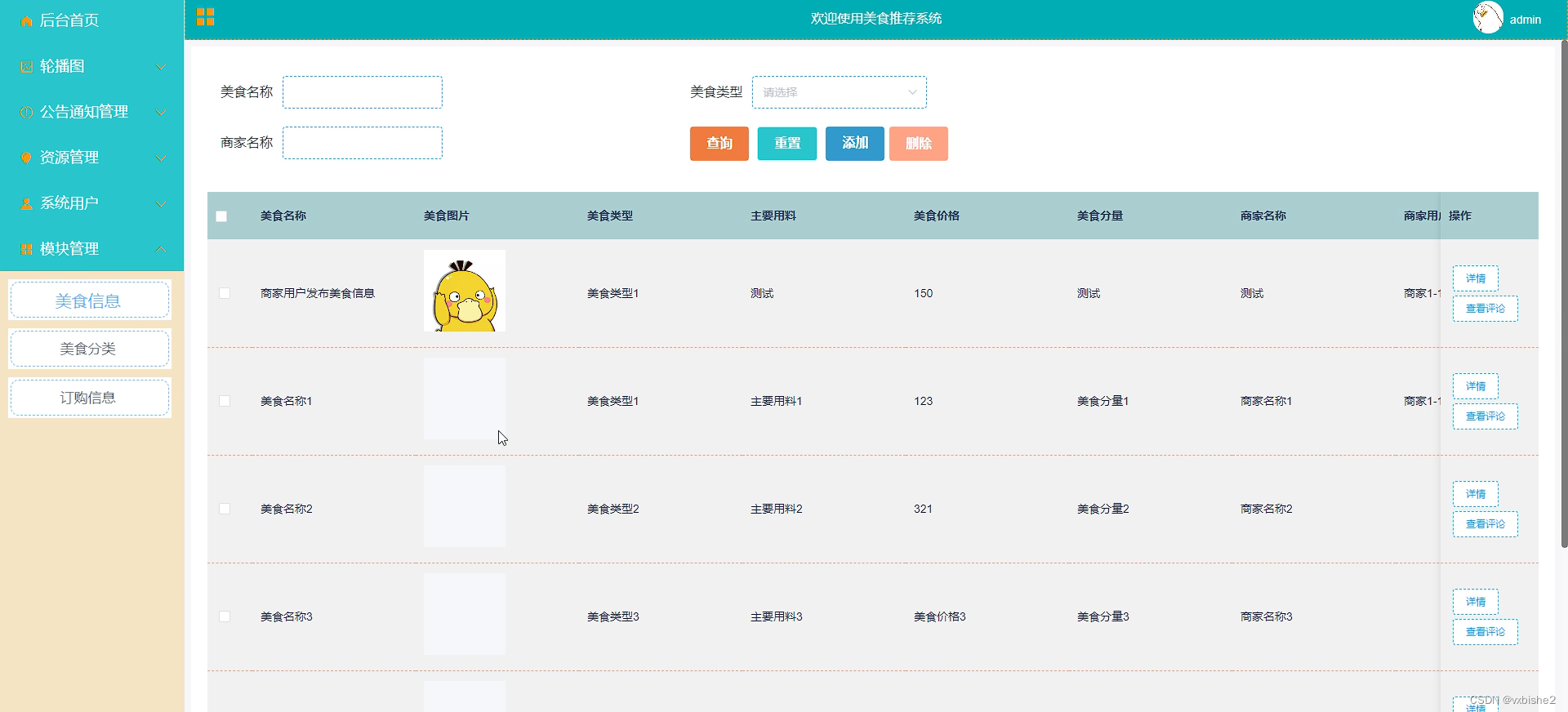This screenshot has height=712, width=1568.
Task: Open the 美食信息 submenu item
Action: point(89,300)
